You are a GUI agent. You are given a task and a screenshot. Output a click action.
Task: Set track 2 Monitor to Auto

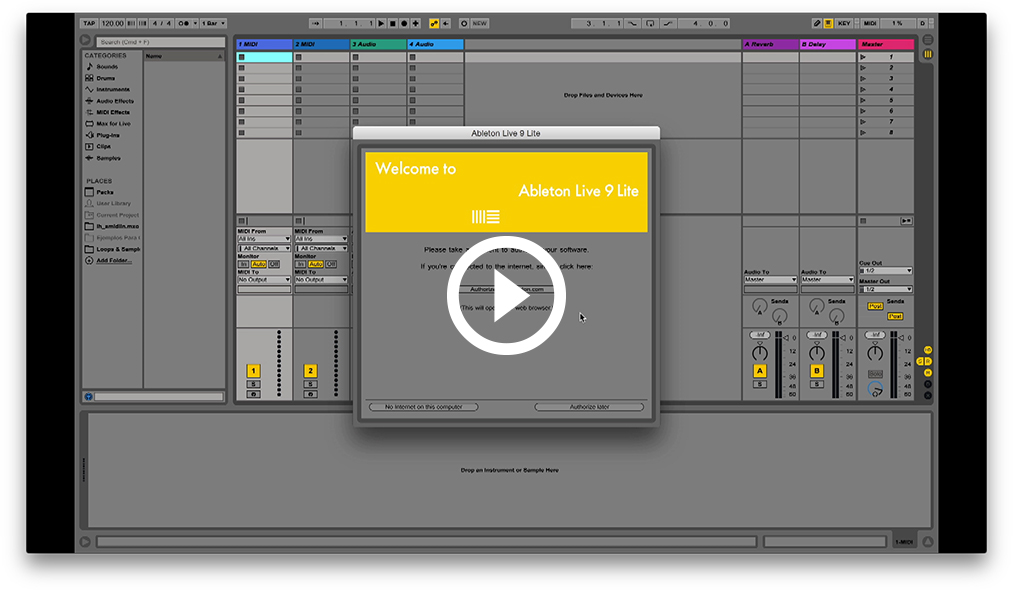click(x=315, y=264)
